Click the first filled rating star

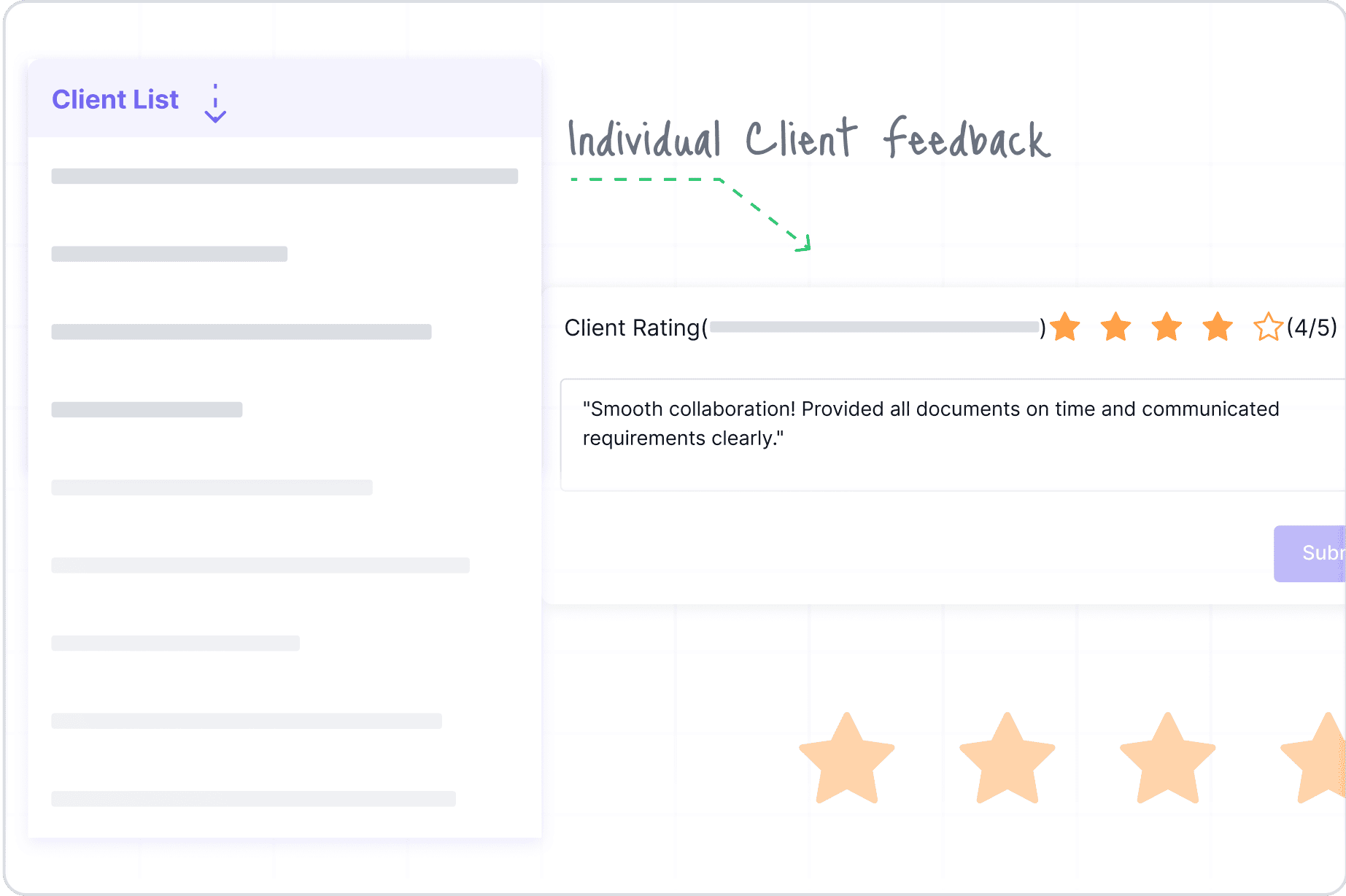[1065, 327]
